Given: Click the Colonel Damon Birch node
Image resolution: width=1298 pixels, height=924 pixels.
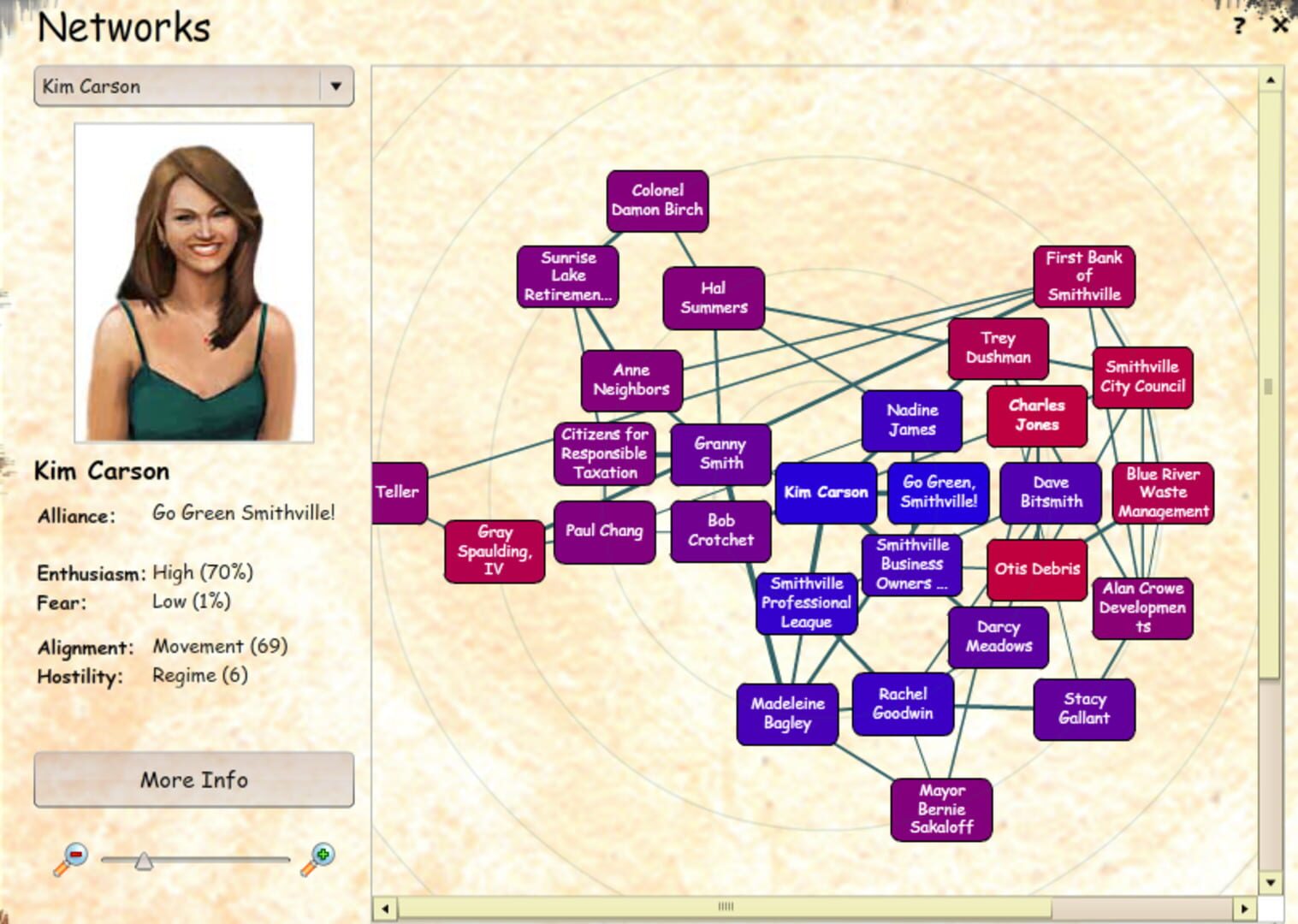Looking at the screenshot, I should point(657,200).
